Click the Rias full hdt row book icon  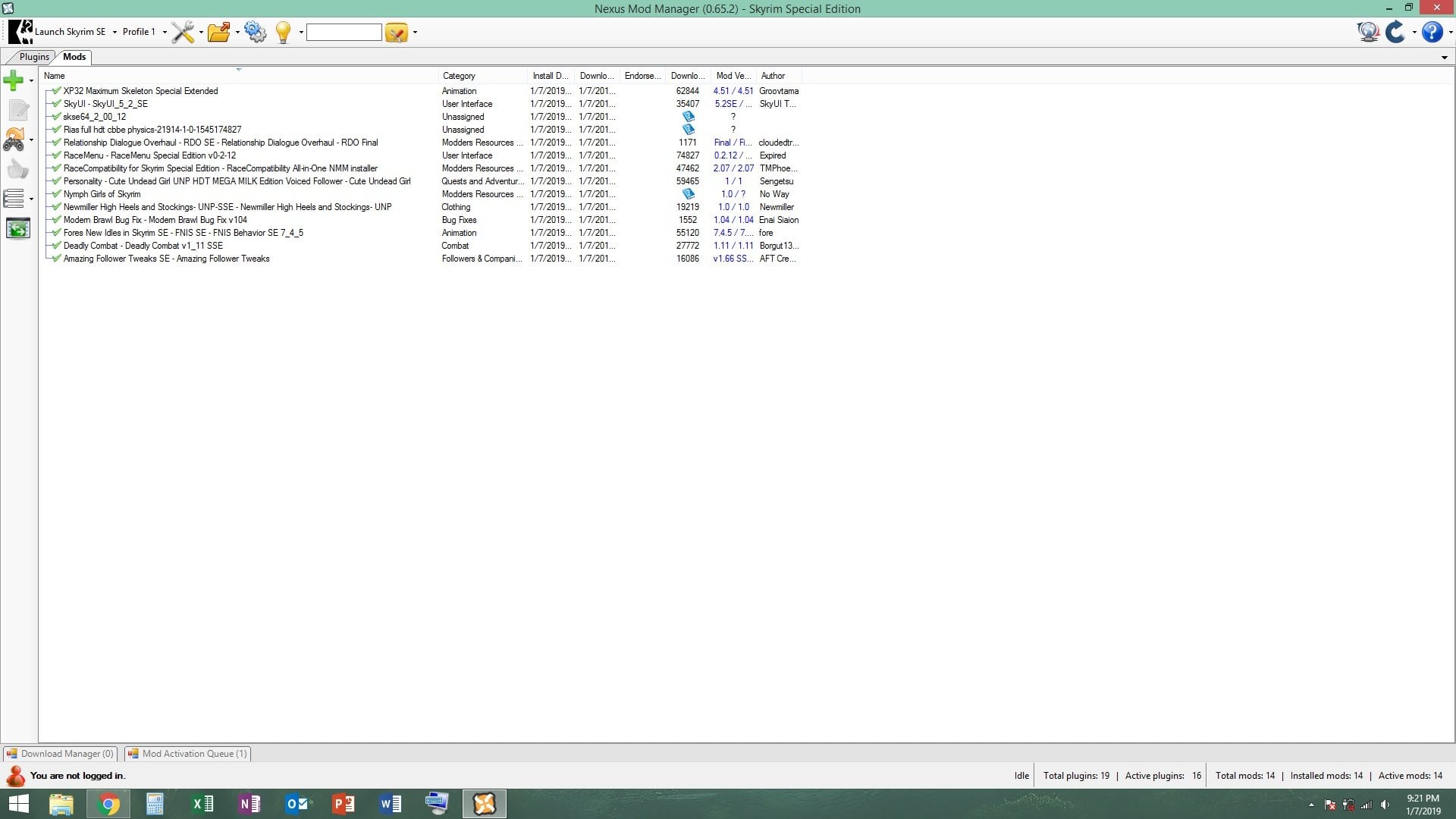689,130
